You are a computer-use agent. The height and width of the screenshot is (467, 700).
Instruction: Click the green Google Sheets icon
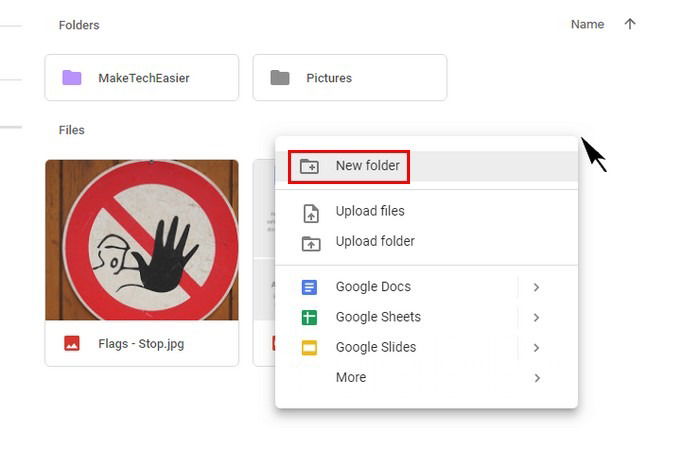(x=310, y=318)
